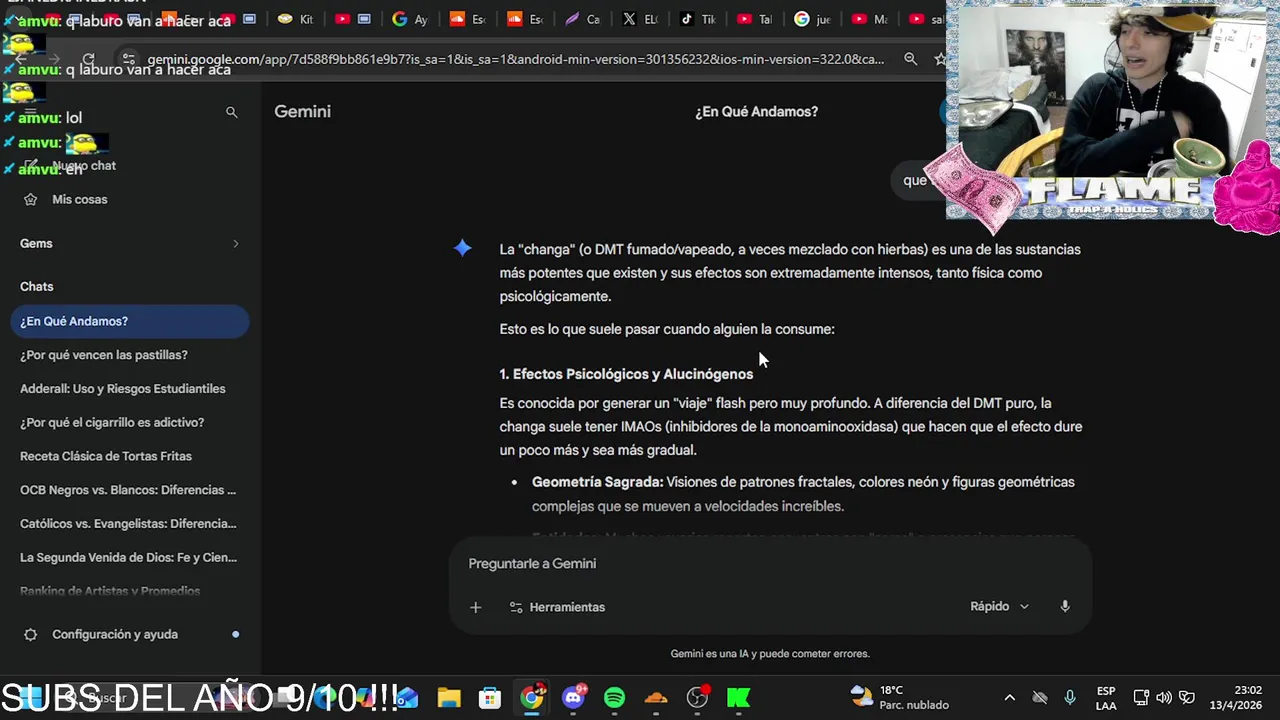Open Discord from the taskbar
This screenshot has height=720, width=1280.
(574, 698)
